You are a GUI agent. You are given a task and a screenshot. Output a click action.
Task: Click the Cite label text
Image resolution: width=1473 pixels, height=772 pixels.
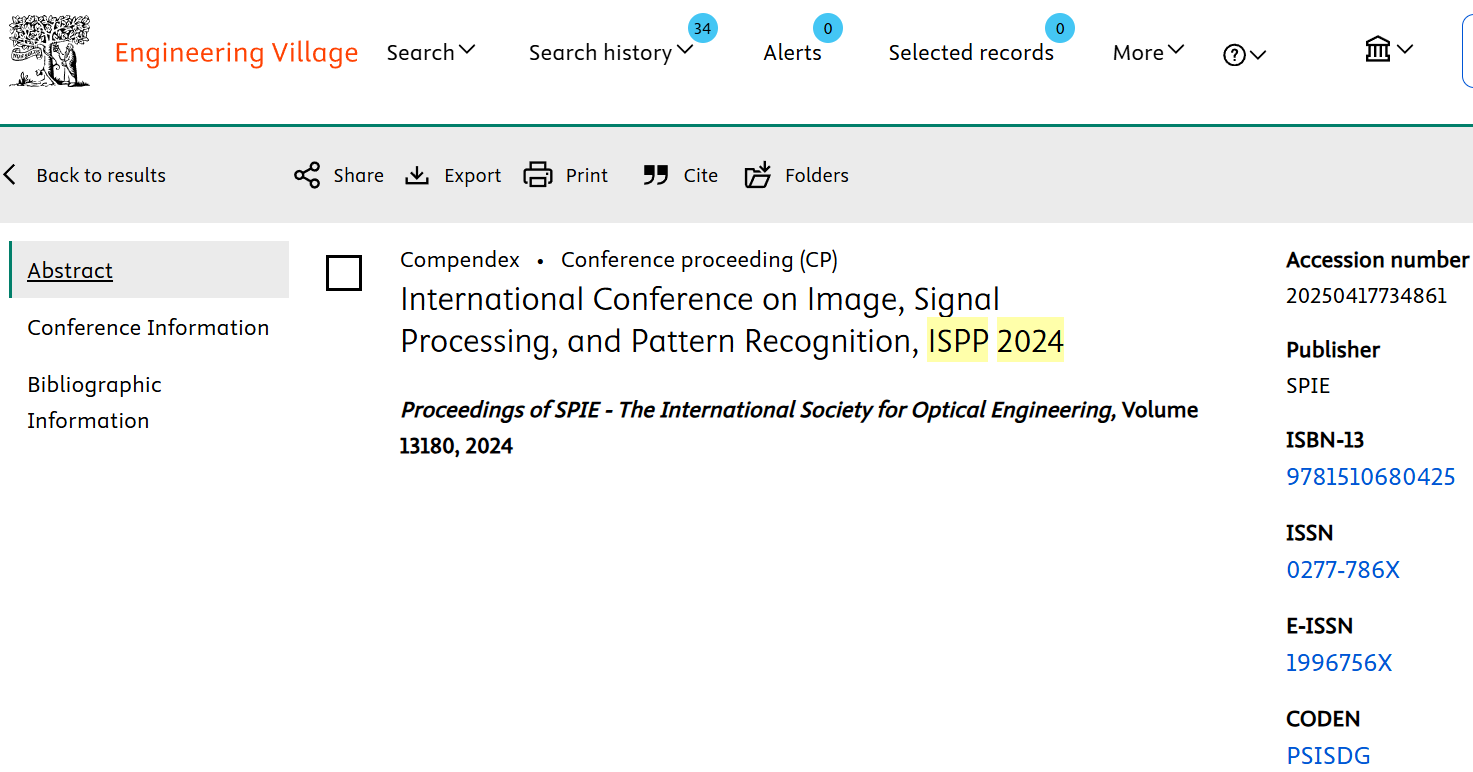(x=701, y=175)
